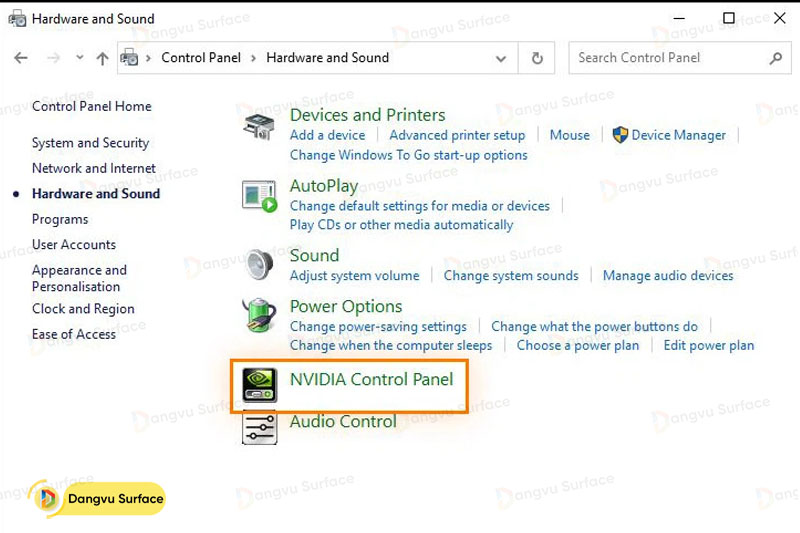
Task: Go to System and Security category
Action: click(90, 143)
